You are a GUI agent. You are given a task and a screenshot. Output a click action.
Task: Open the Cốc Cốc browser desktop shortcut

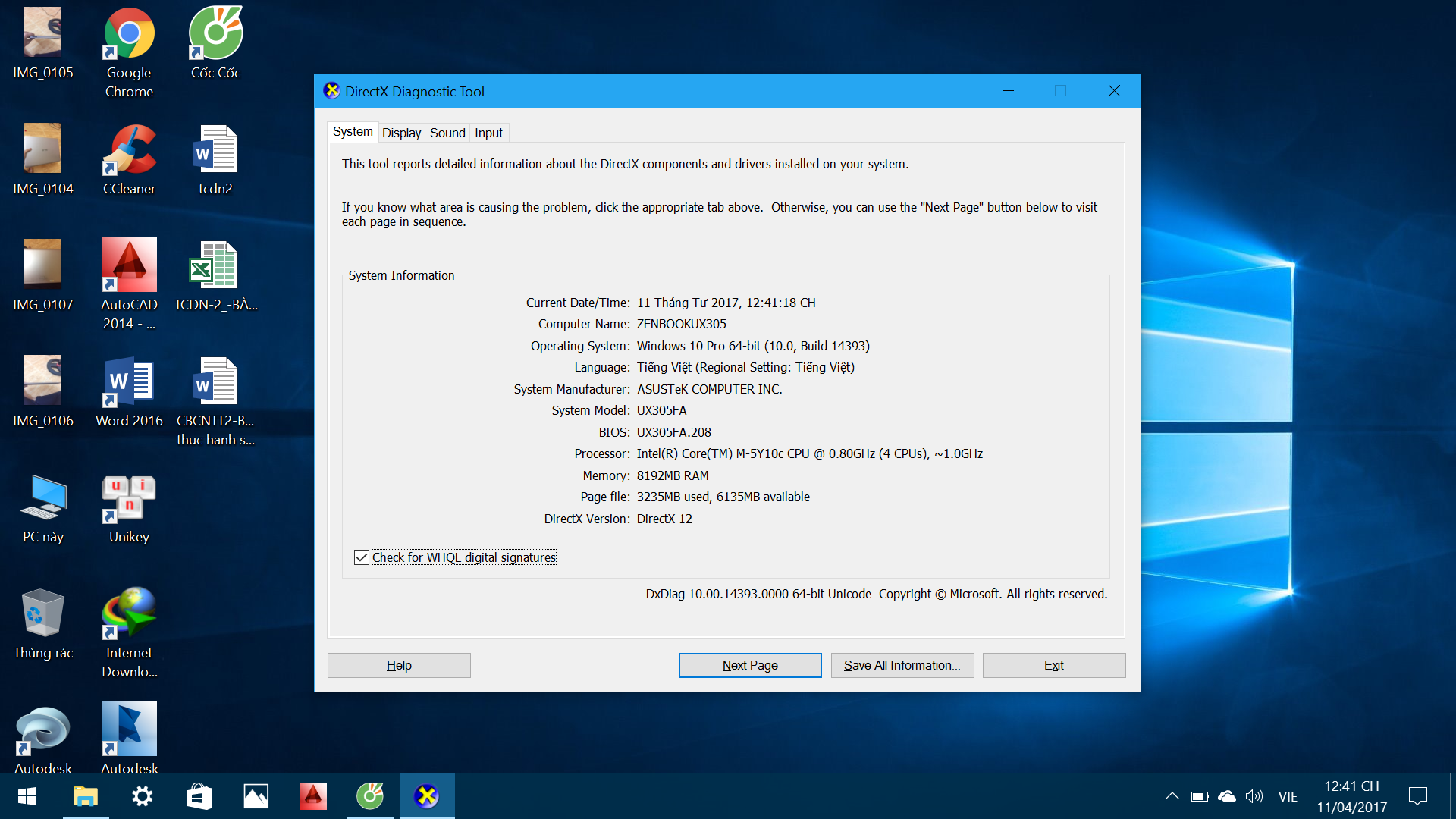point(215,44)
